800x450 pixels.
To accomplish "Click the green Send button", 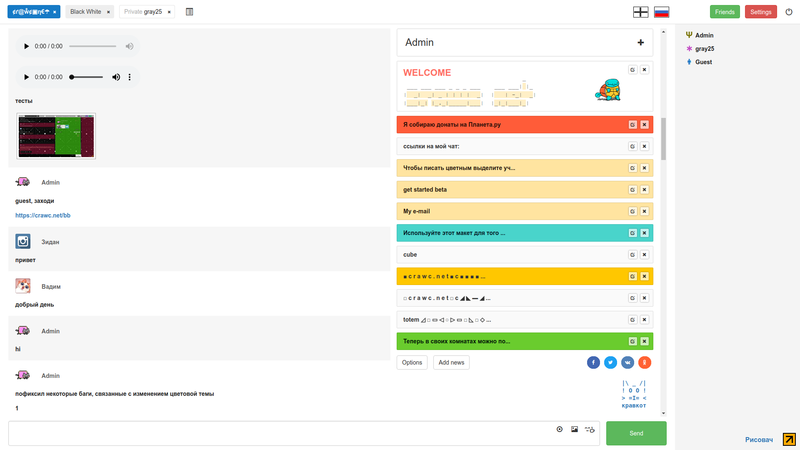I will click(636, 433).
